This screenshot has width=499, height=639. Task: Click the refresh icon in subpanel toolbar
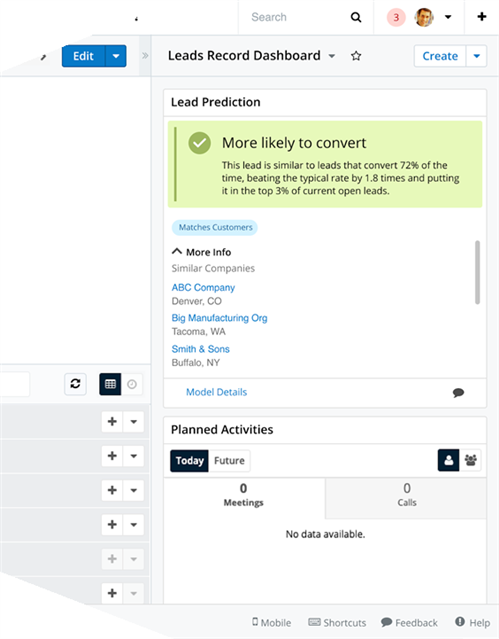(75, 384)
